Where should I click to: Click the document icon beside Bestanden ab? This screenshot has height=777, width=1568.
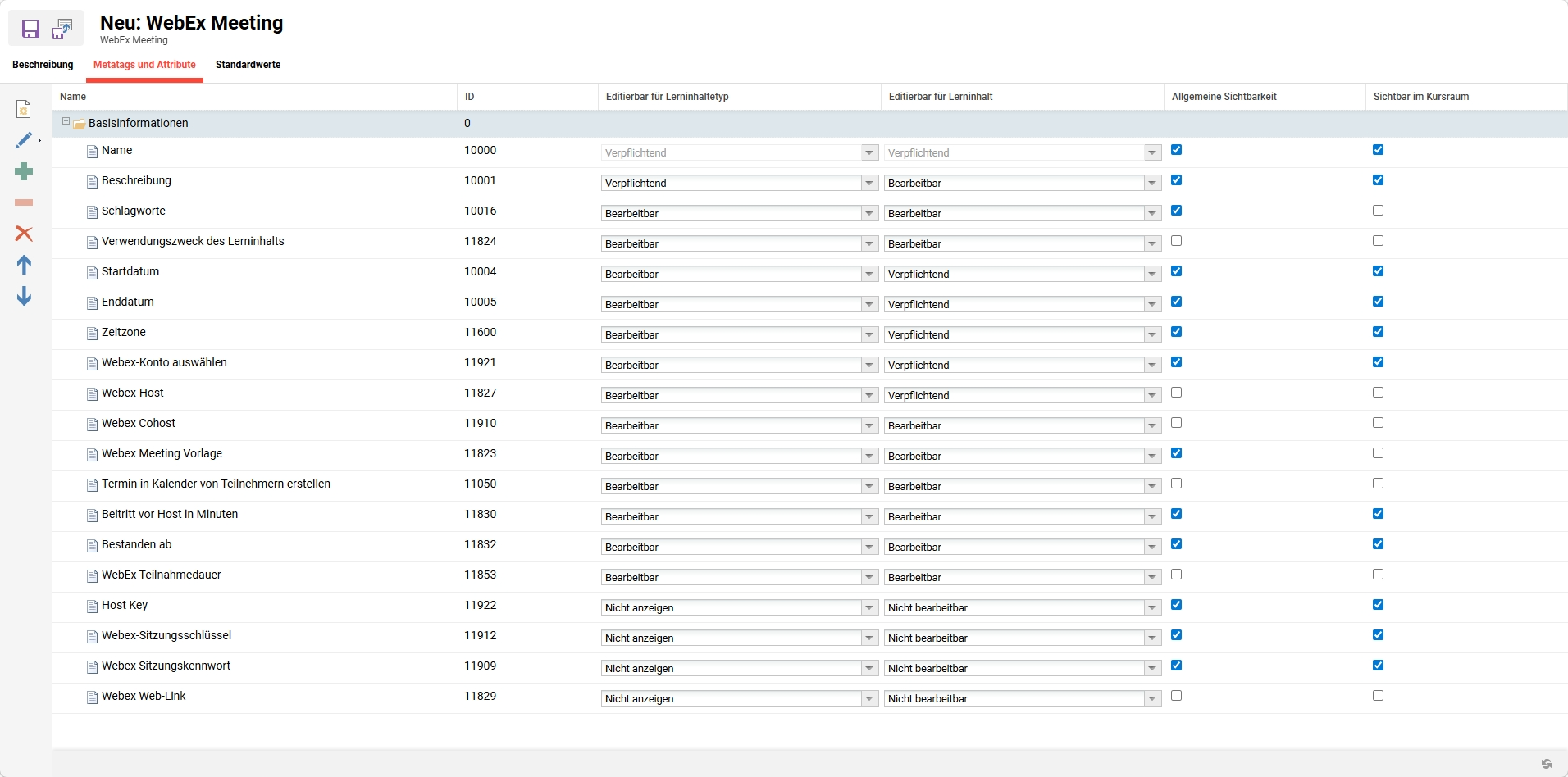[93, 545]
